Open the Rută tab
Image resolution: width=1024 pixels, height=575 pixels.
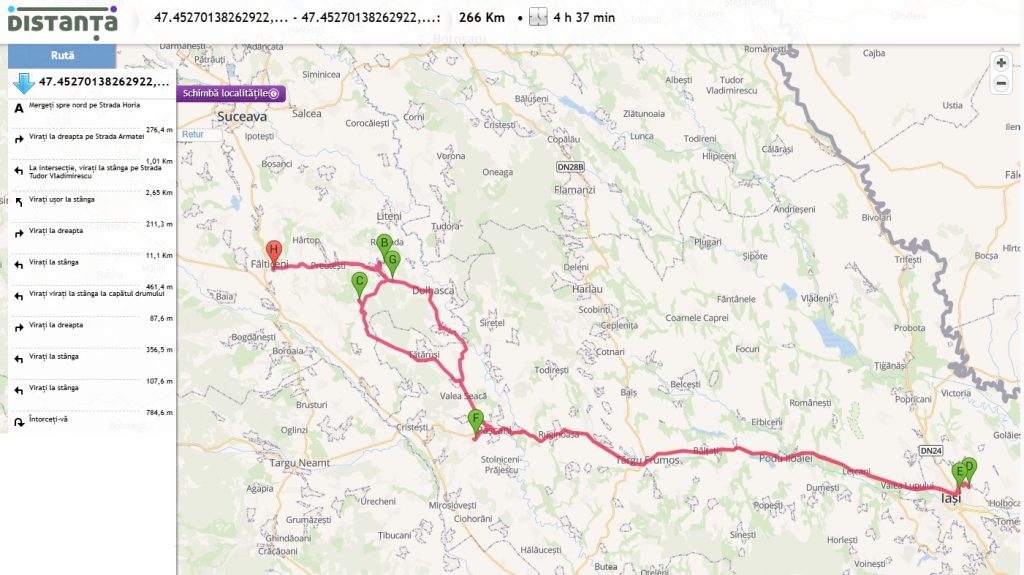tap(62, 56)
